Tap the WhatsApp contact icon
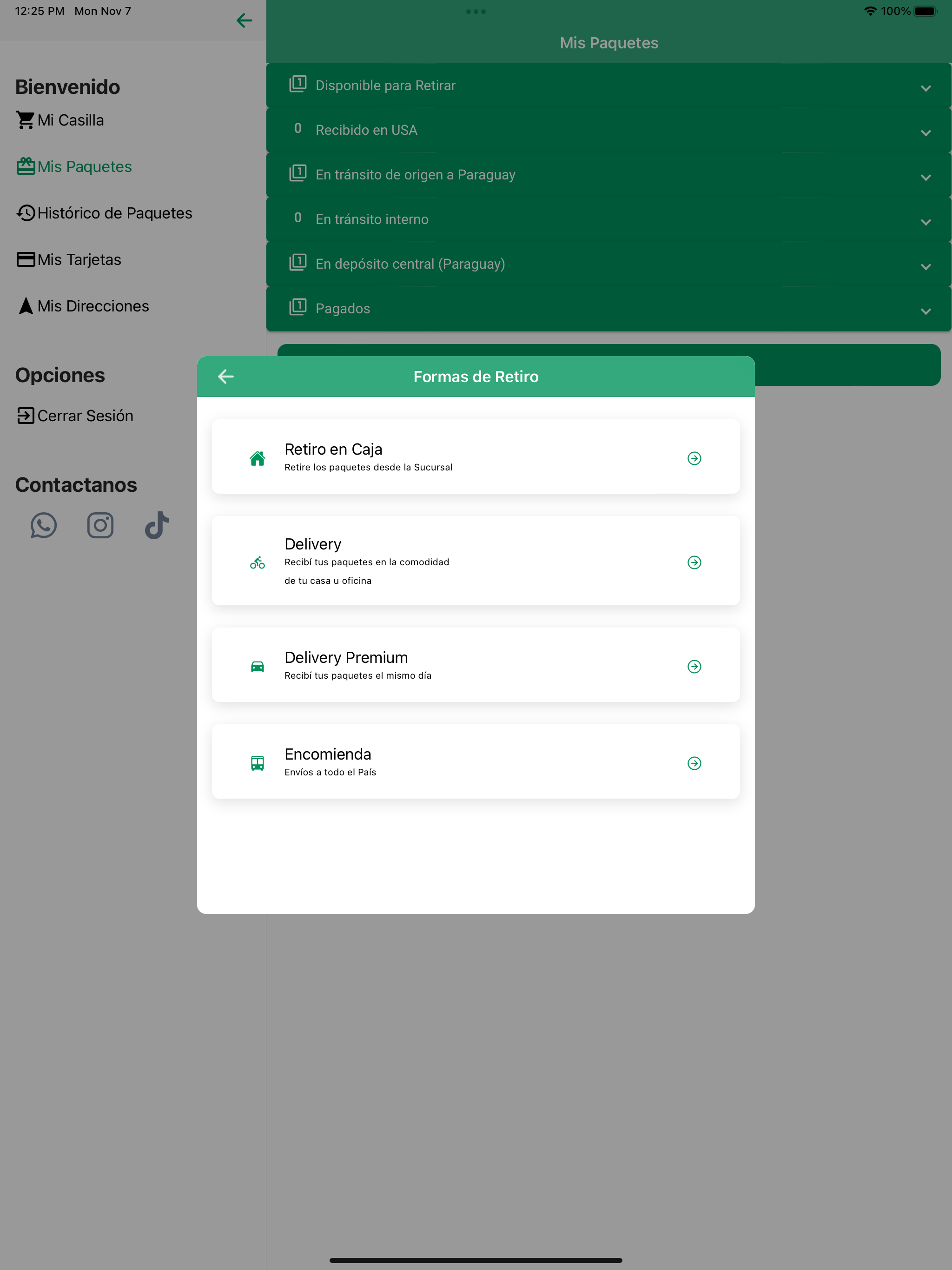952x1270 pixels. click(44, 525)
